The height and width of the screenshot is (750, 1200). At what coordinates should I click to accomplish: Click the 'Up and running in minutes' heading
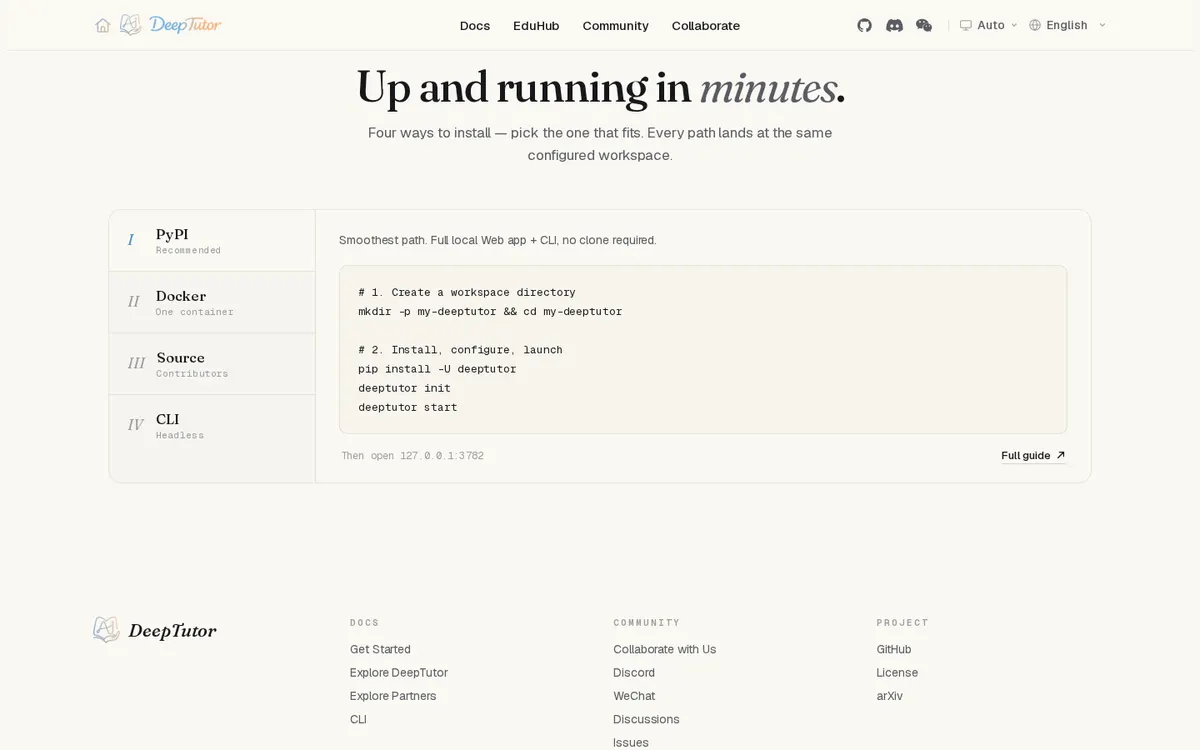point(600,88)
